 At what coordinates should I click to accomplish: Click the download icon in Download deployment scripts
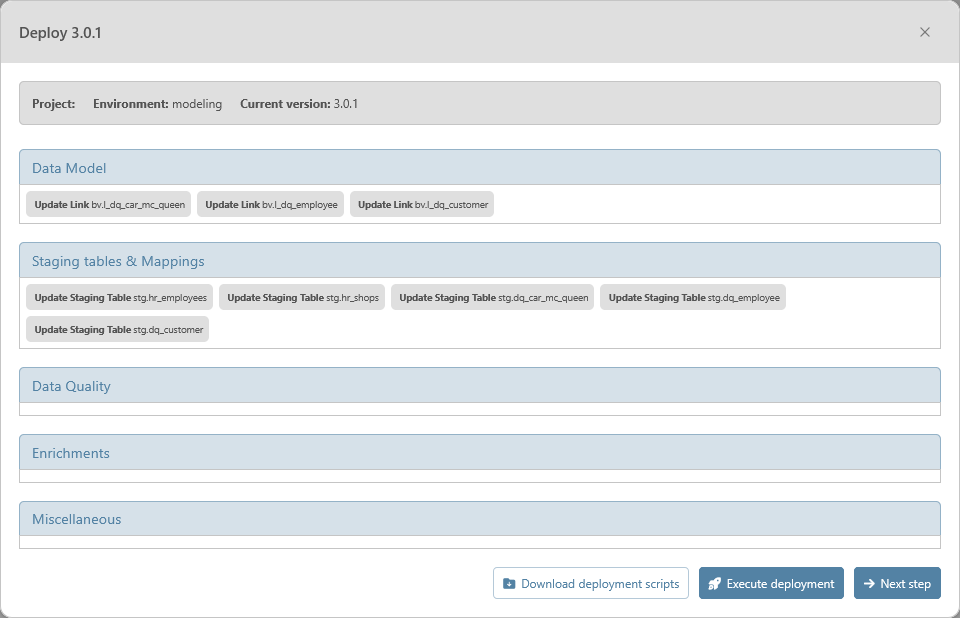point(509,584)
